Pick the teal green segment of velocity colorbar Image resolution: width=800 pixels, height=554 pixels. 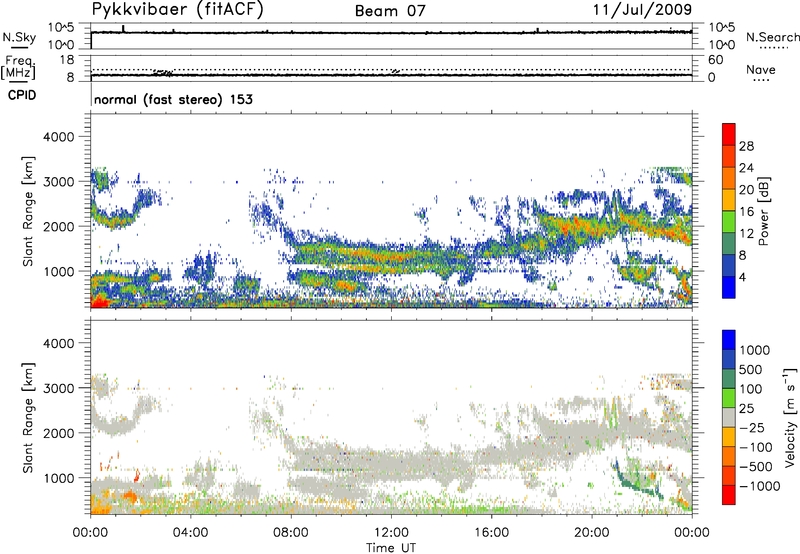(729, 379)
